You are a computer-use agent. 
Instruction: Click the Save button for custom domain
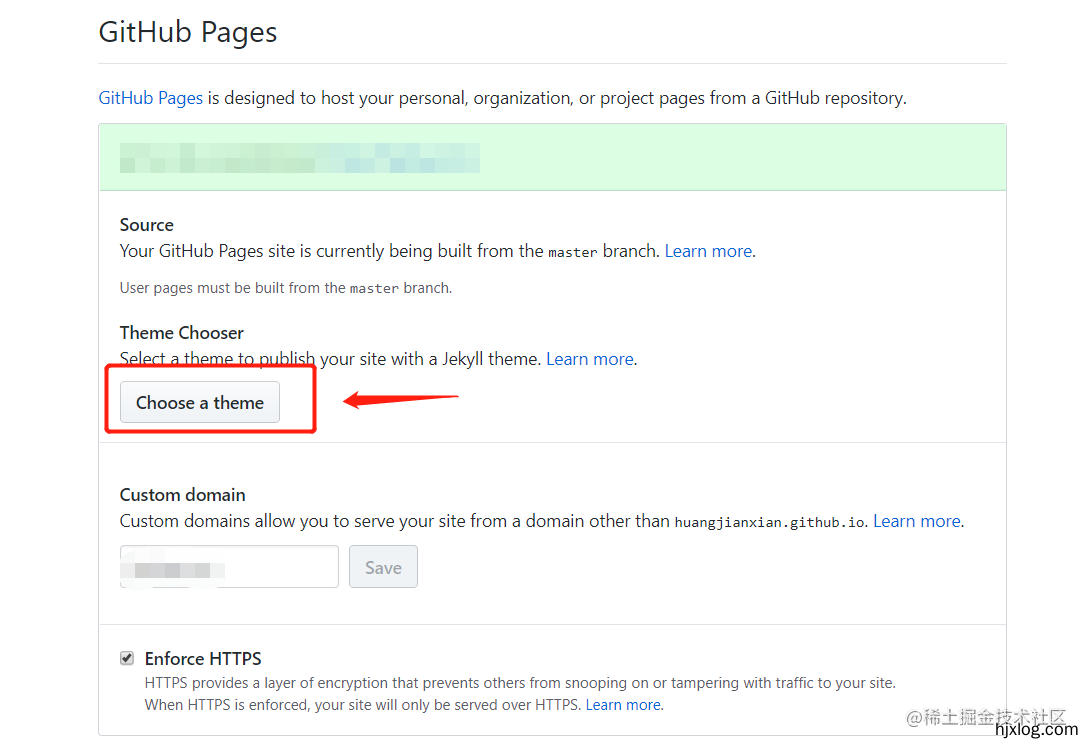383,567
